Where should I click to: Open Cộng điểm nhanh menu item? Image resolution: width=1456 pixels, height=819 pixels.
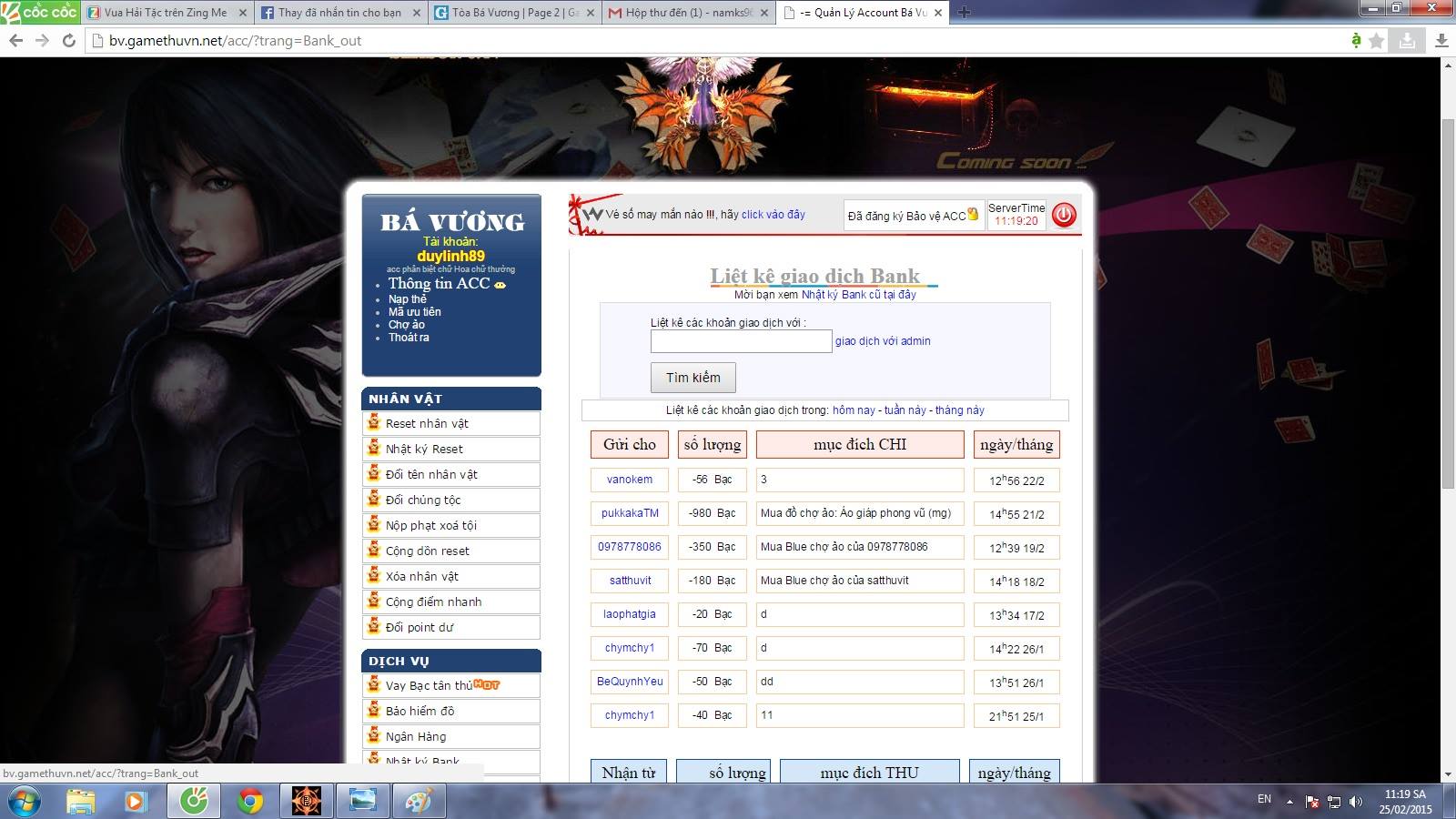click(x=451, y=602)
